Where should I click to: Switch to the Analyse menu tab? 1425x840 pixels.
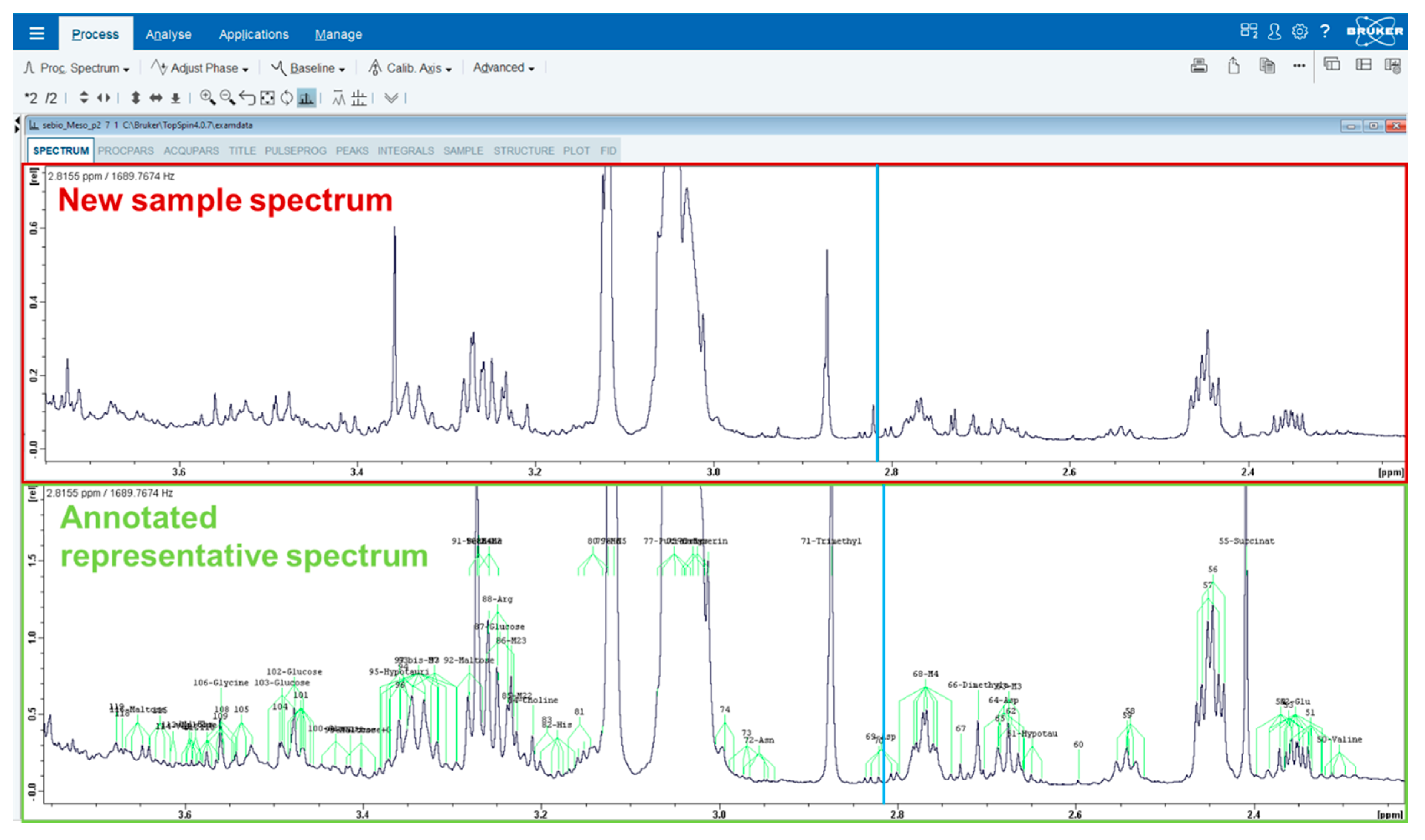point(168,34)
